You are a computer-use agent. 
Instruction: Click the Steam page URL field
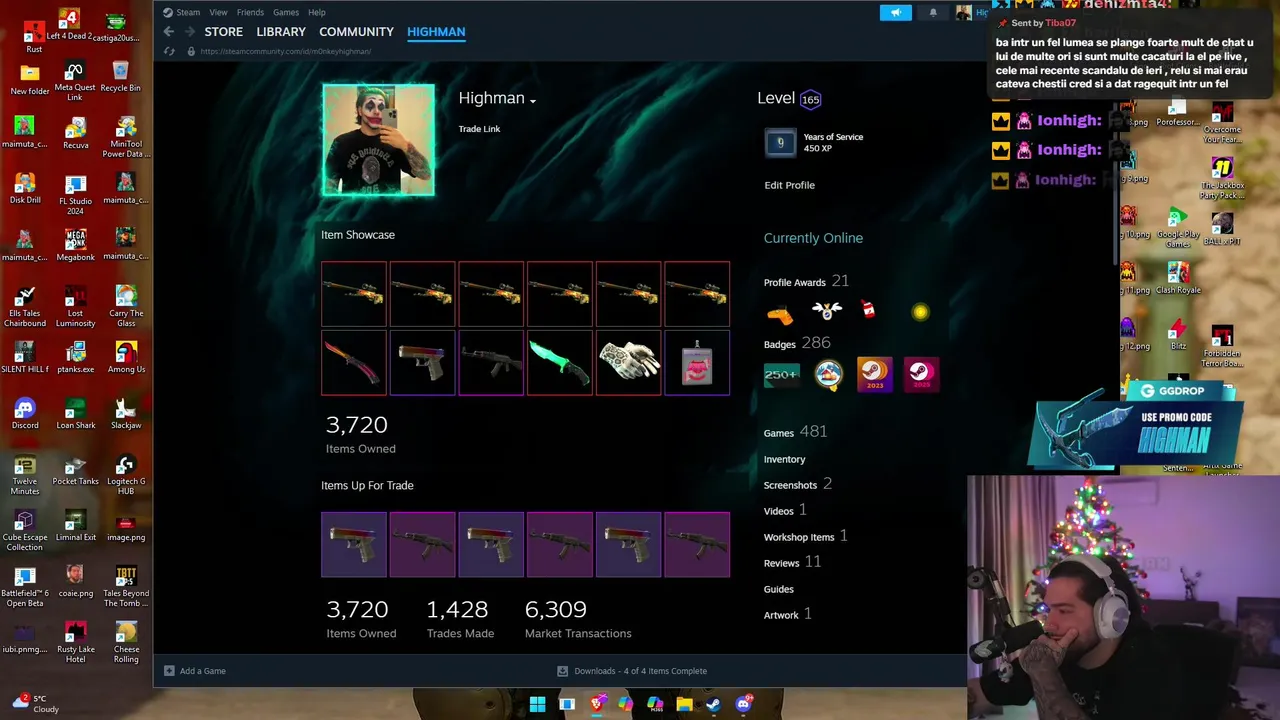pos(285,51)
